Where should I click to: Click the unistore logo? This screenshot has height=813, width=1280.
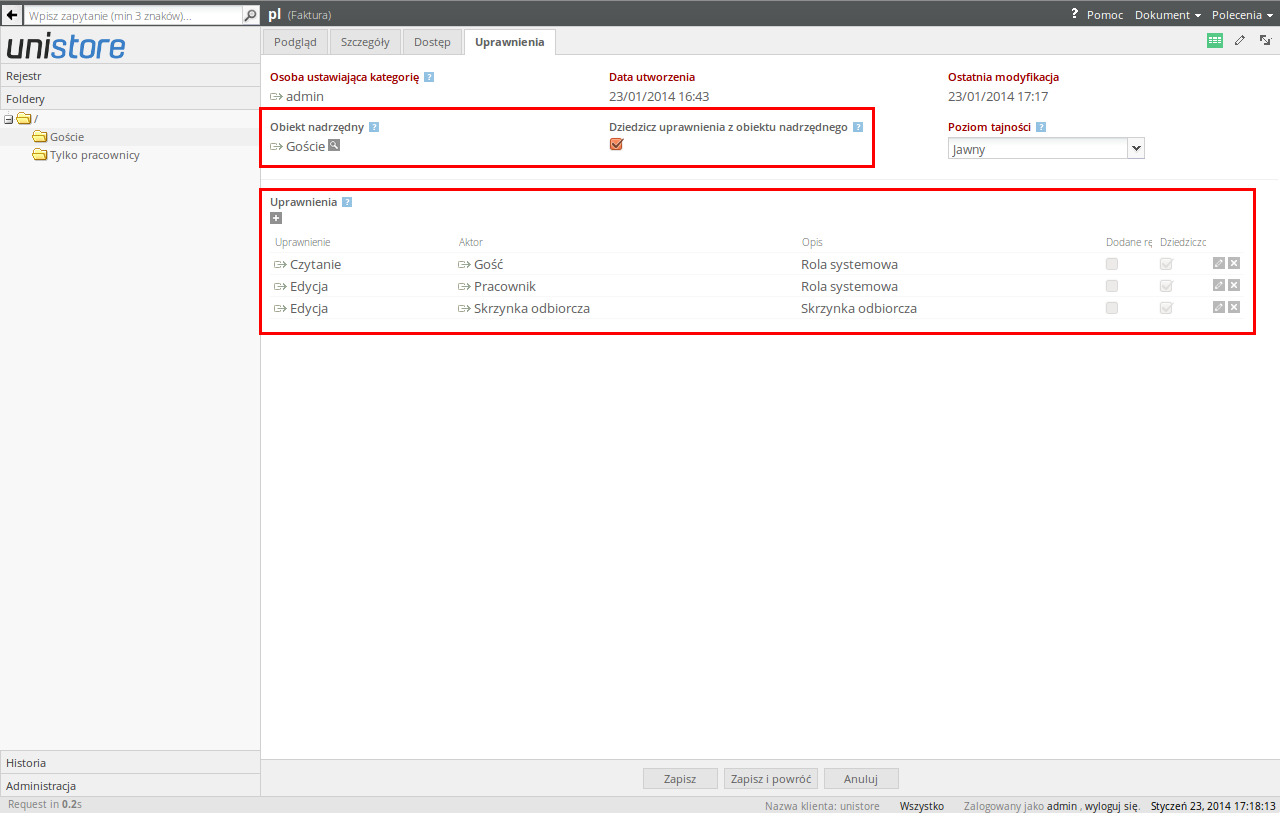point(67,46)
